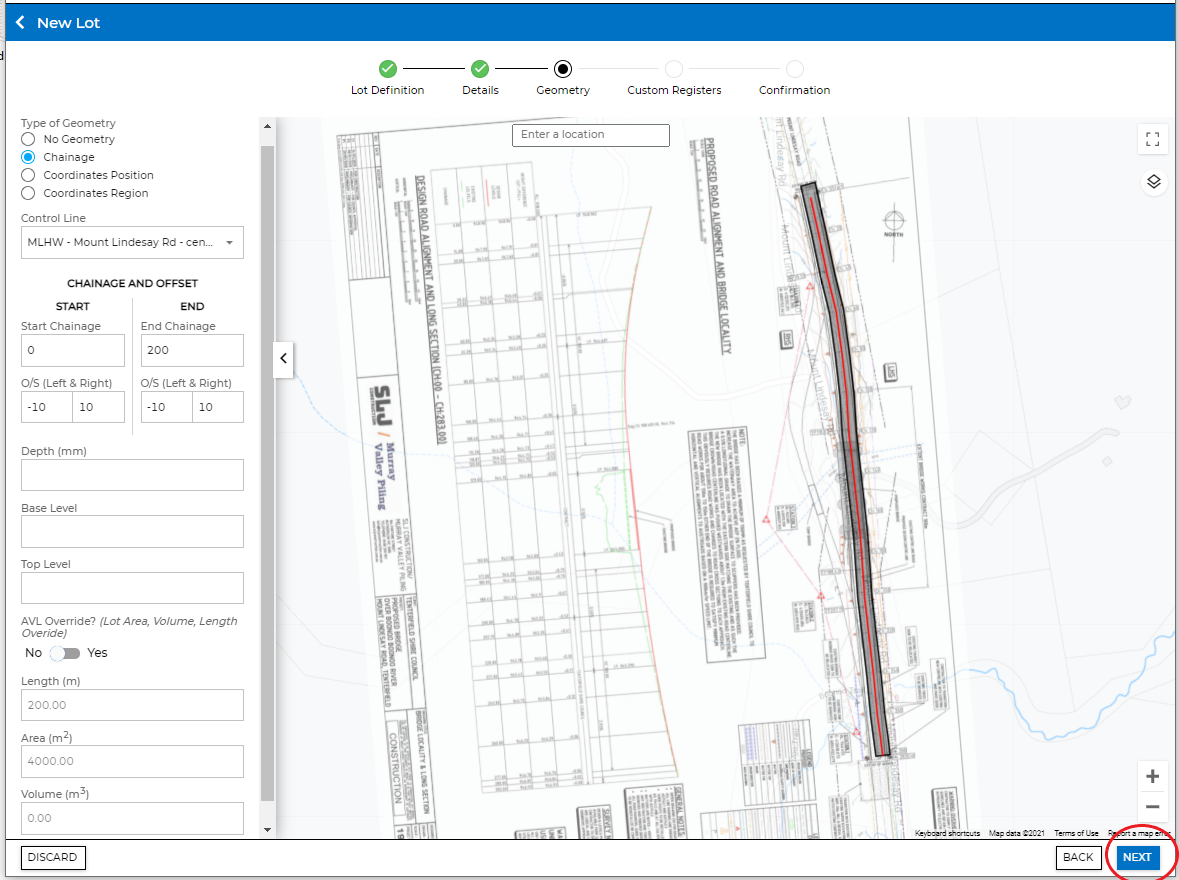The height and width of the screenshot is (880, 1179).
Task: Click the BACK button
Action: [x=1077, y=857]
